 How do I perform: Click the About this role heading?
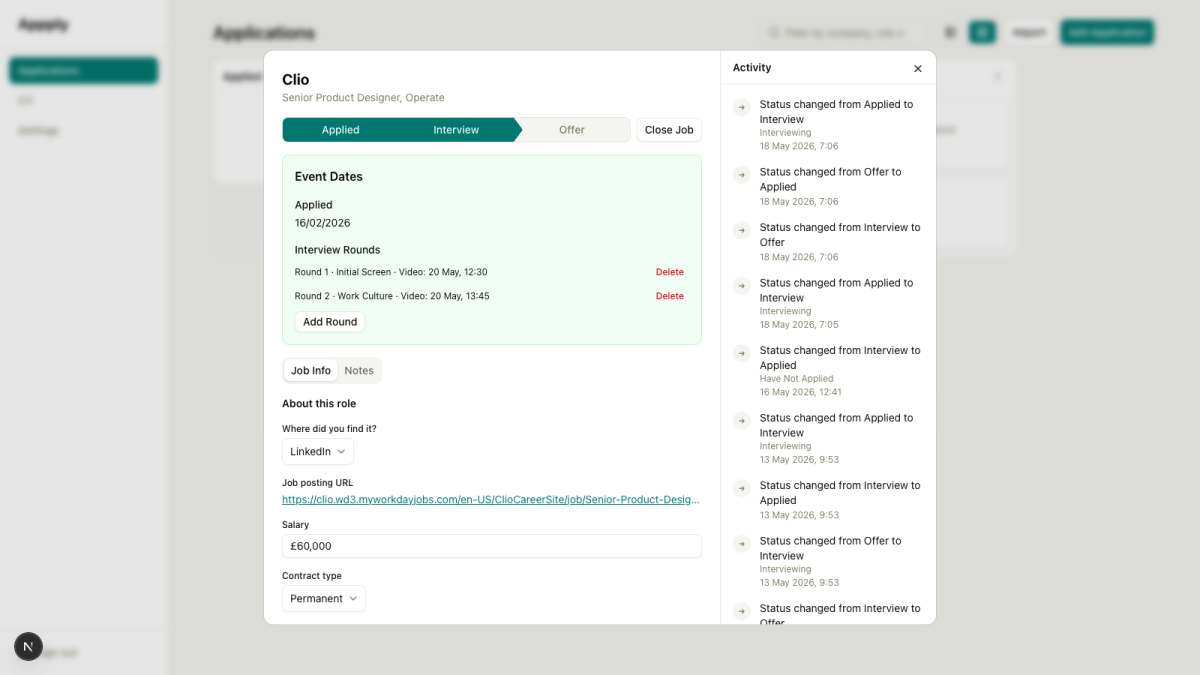[319, 404]
